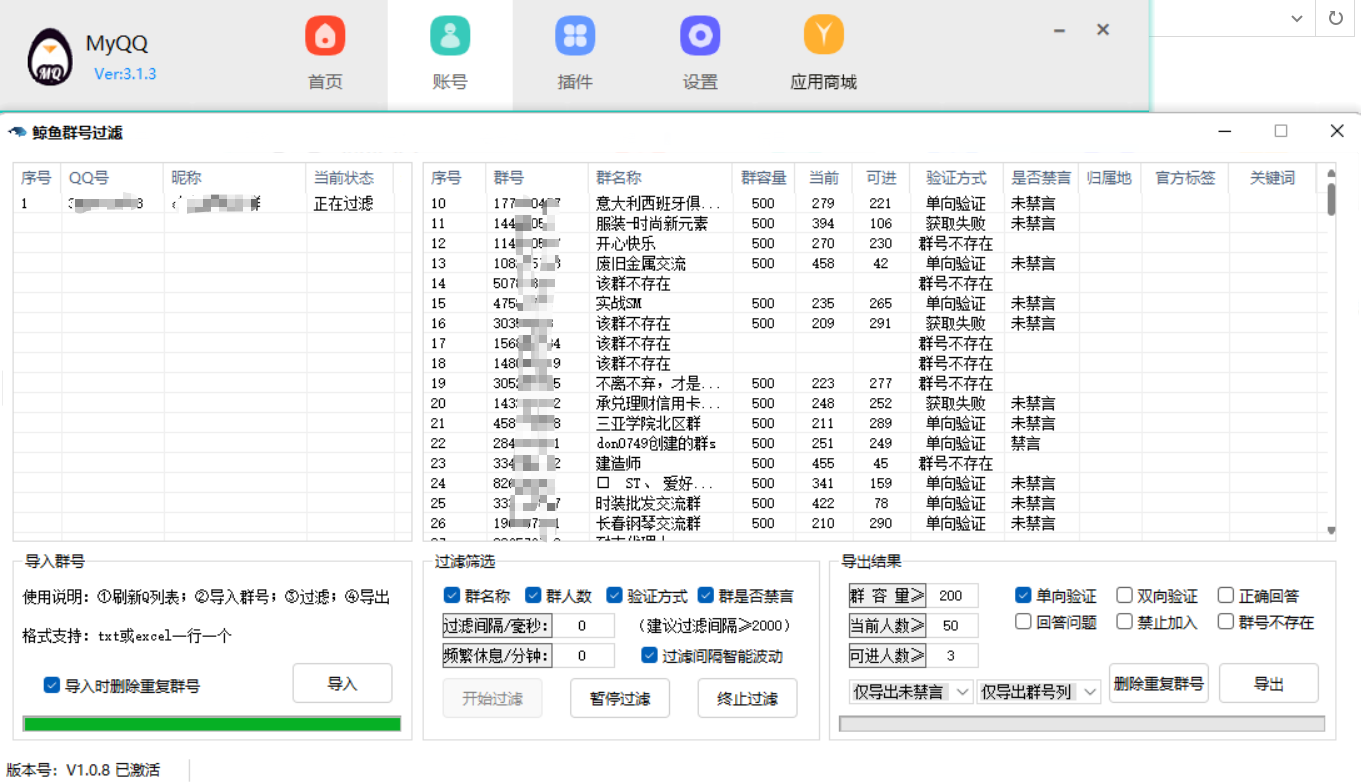Viewport: 1361px width, 782px height.
Task: Click the 导出 export button
Action: pyautogui.click(x=1268, y=684)
